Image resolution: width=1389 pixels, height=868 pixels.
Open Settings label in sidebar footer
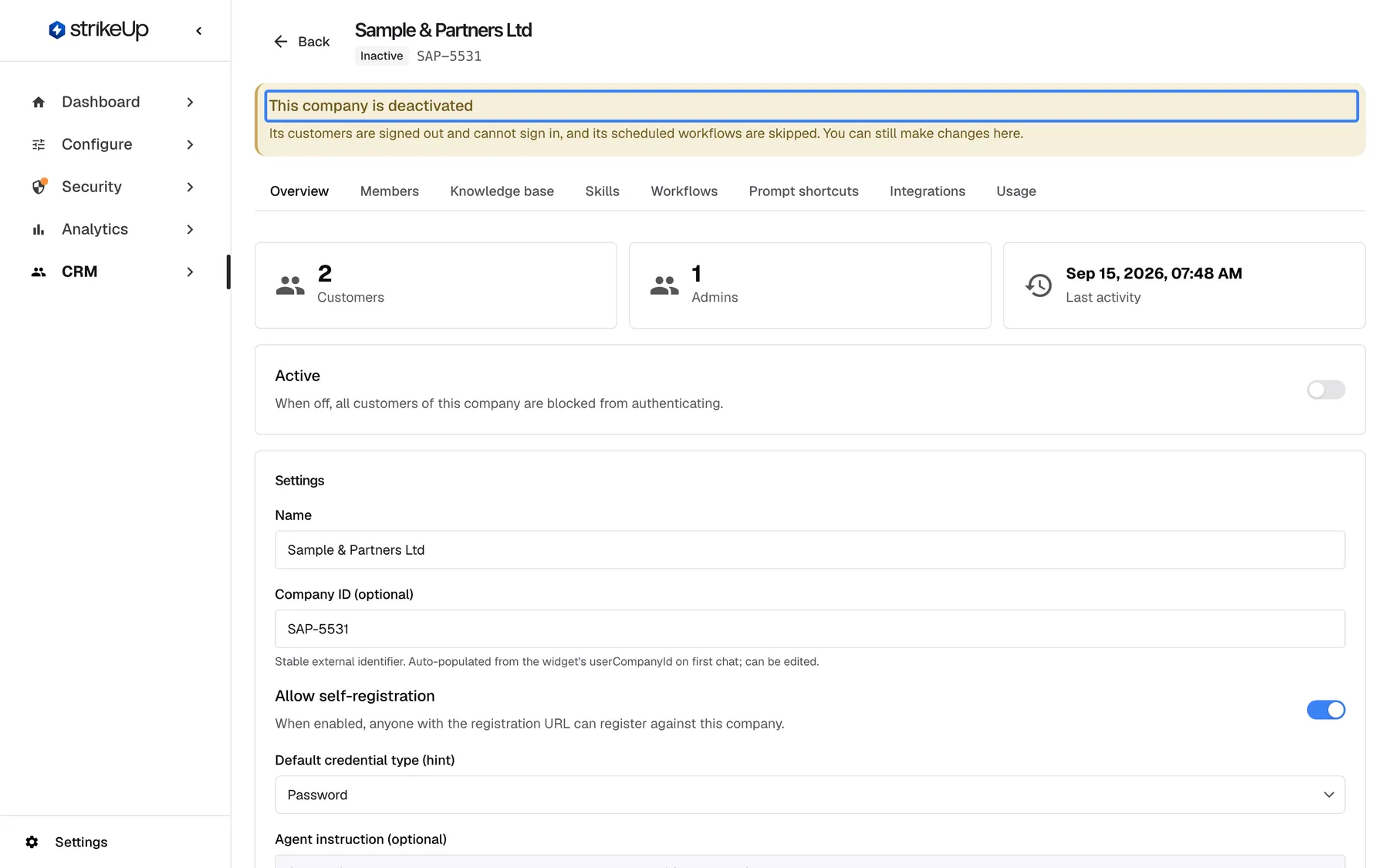pos(81,842)
